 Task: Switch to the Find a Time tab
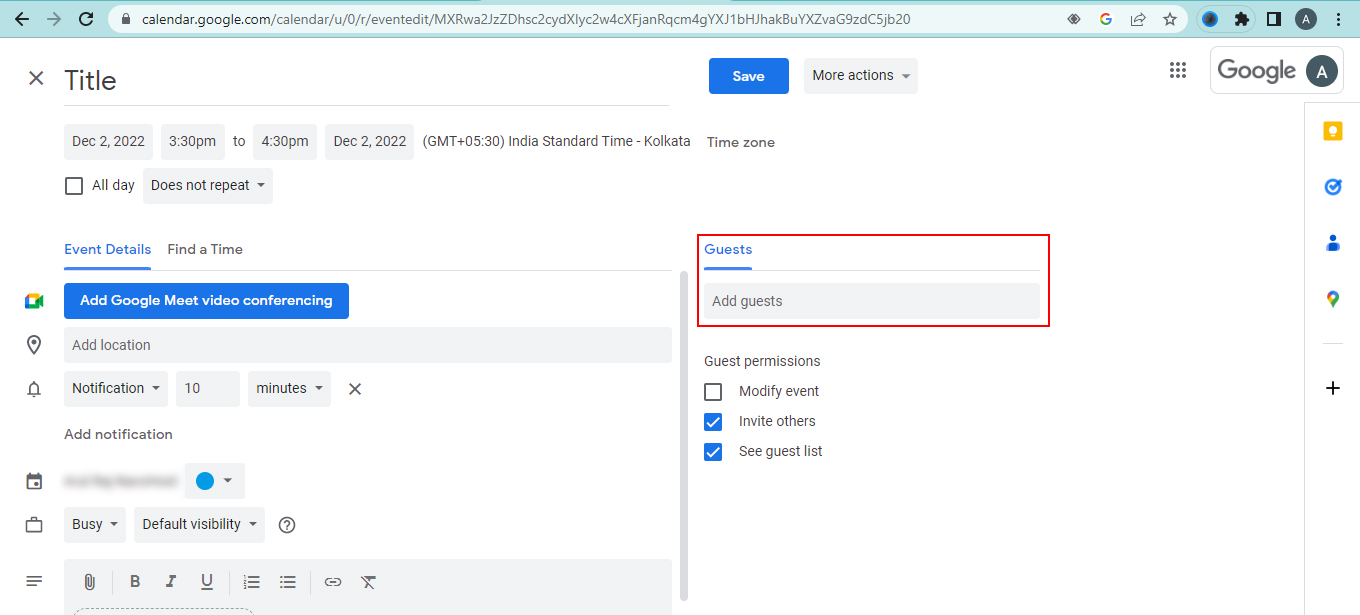(205, 249)
